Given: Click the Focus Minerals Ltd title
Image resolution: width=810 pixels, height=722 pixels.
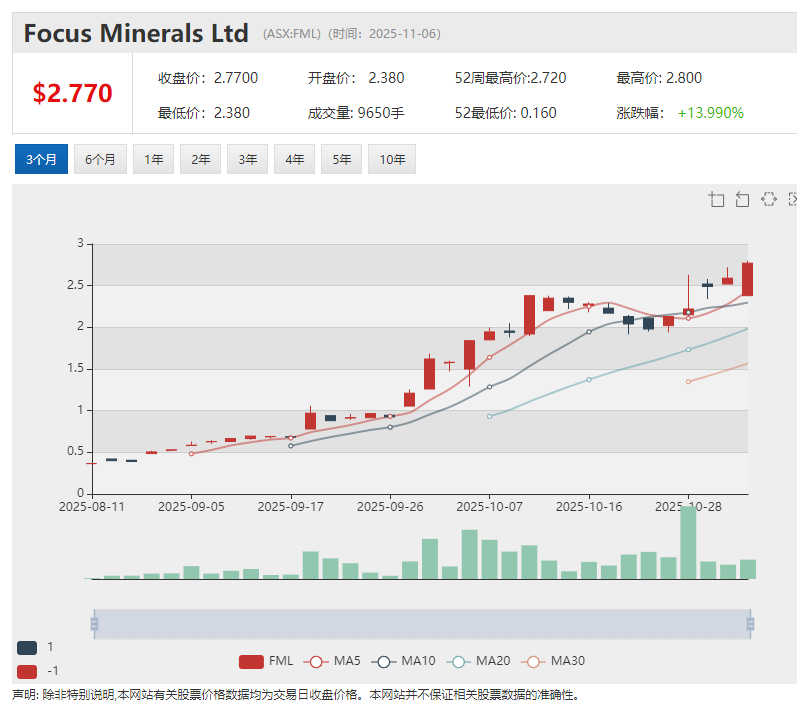Looking at the screenshot, I should [x=136, y=33].
